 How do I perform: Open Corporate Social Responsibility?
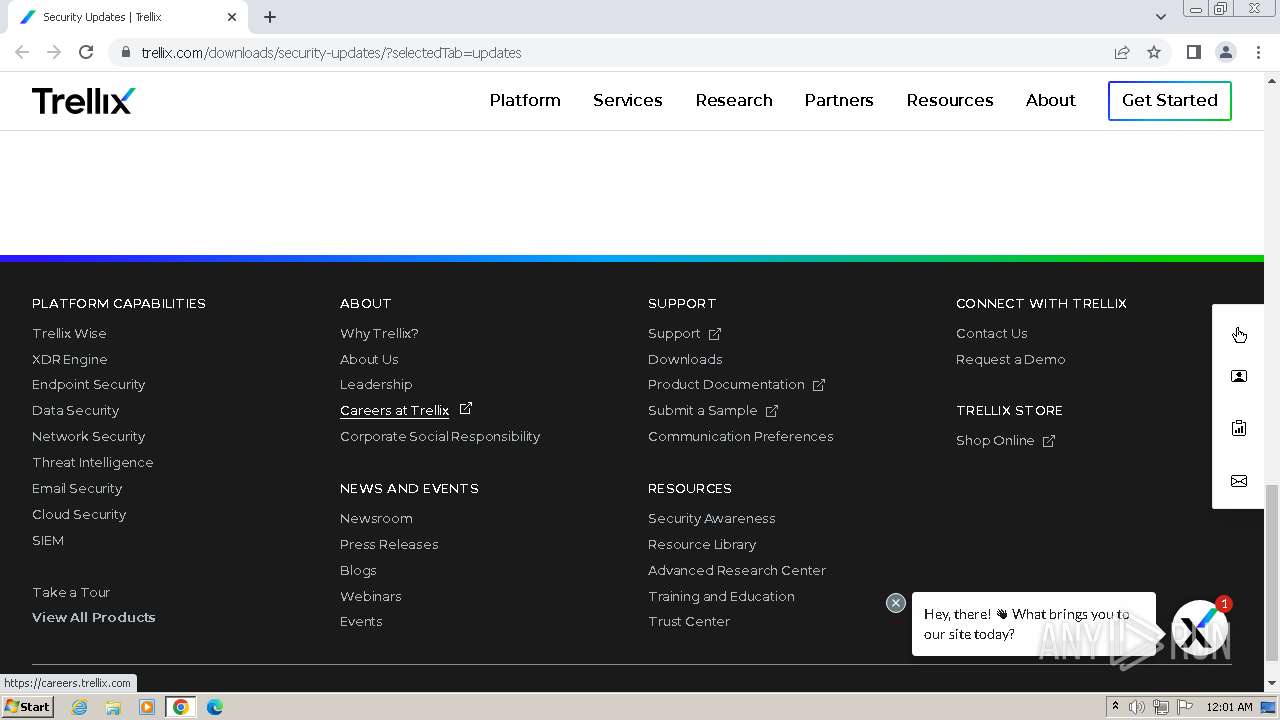(x=440, y=436)
